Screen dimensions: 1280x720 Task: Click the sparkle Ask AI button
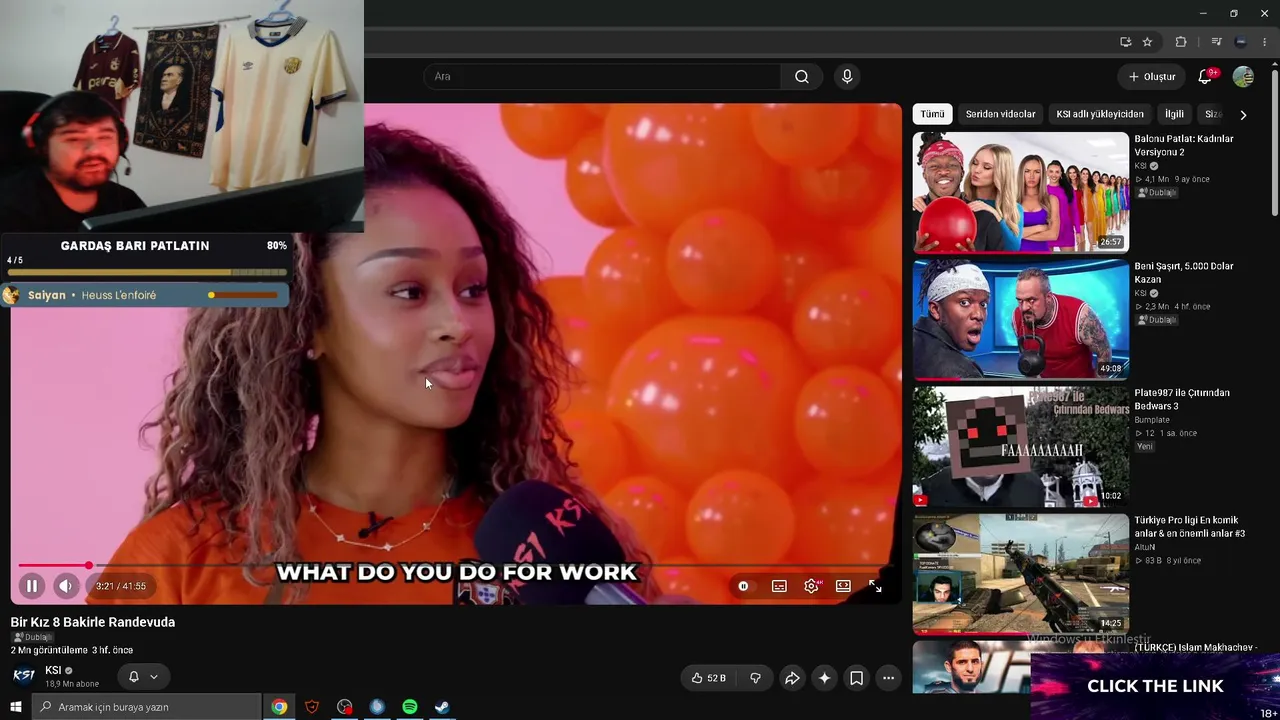pos(824,678)
